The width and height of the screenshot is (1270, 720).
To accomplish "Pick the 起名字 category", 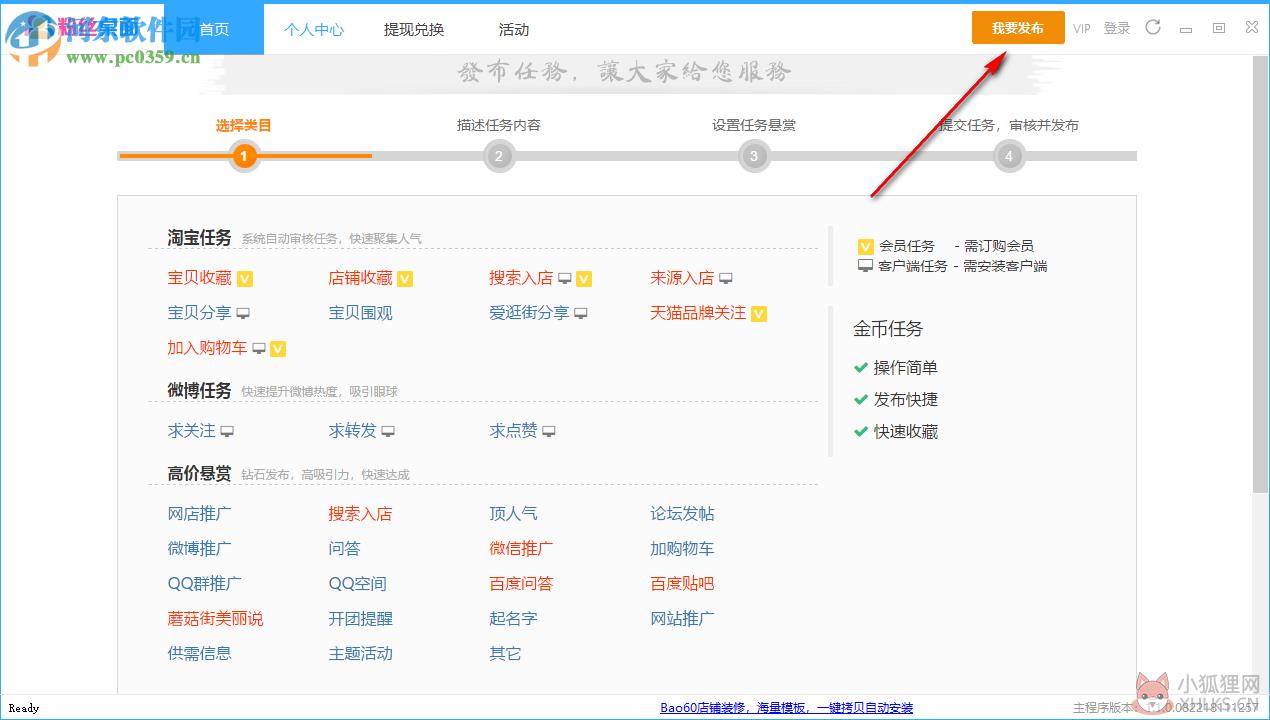I will click(x=513, y=619).
